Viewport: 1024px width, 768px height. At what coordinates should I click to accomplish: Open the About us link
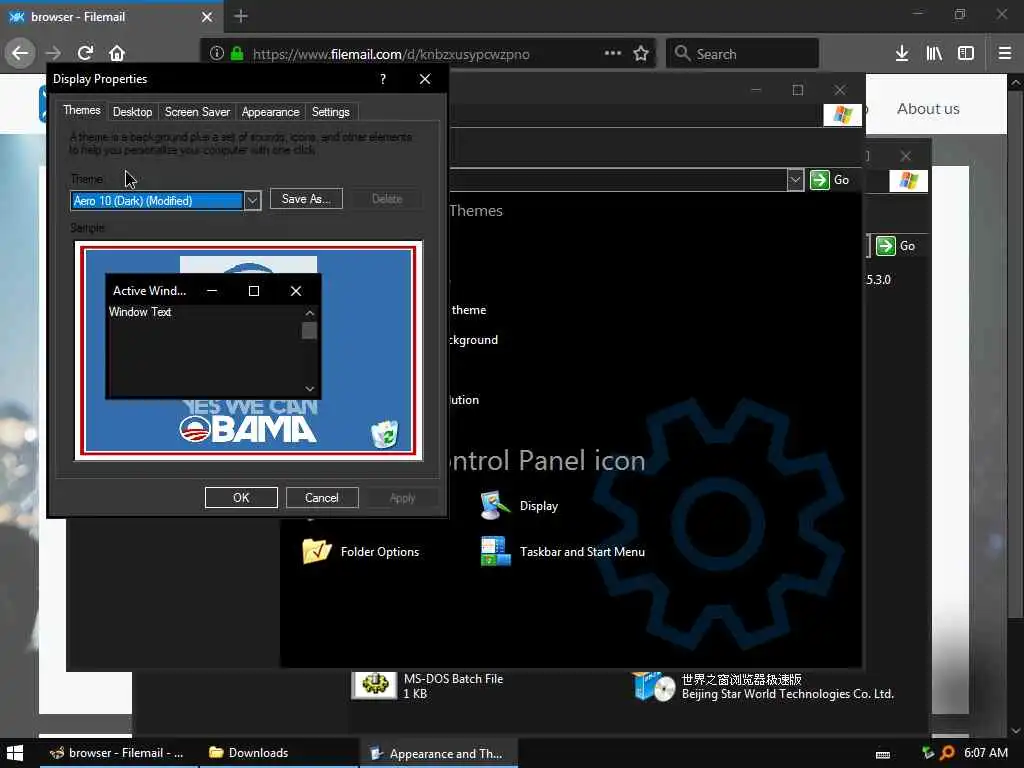(x=928, y=109)
